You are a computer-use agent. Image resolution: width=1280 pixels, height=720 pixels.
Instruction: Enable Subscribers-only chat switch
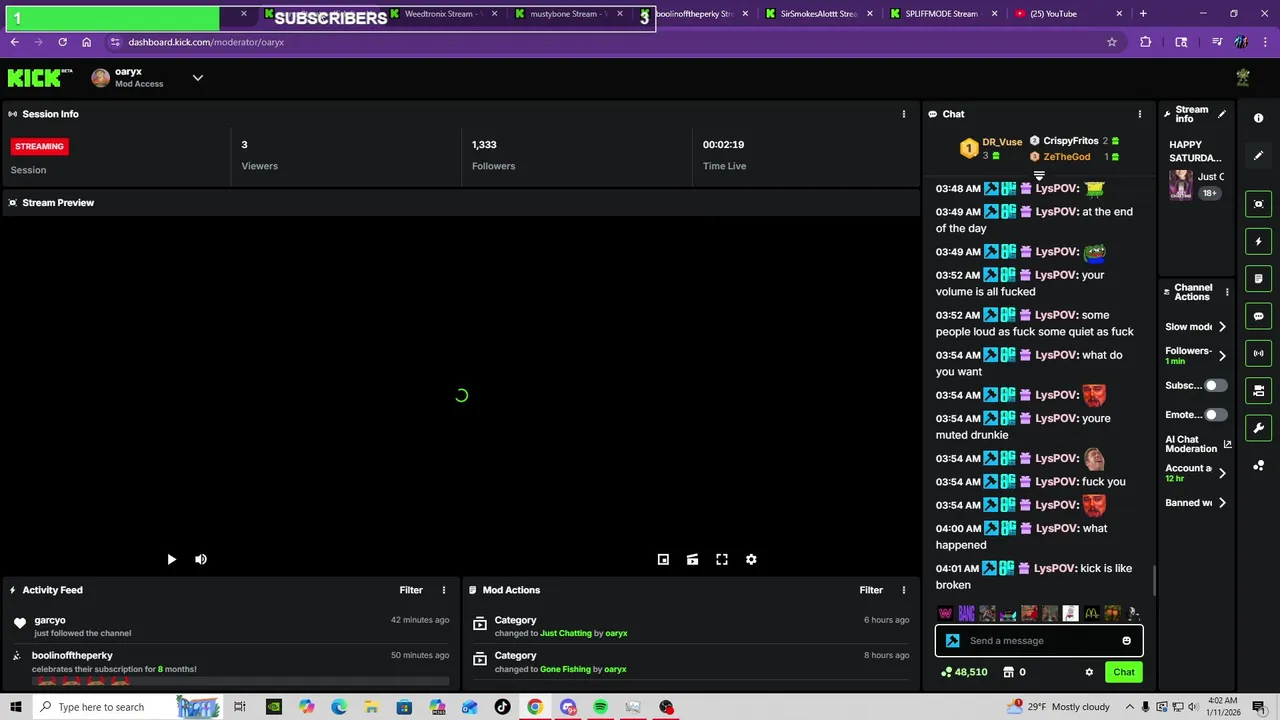(x=1215, y=385)
